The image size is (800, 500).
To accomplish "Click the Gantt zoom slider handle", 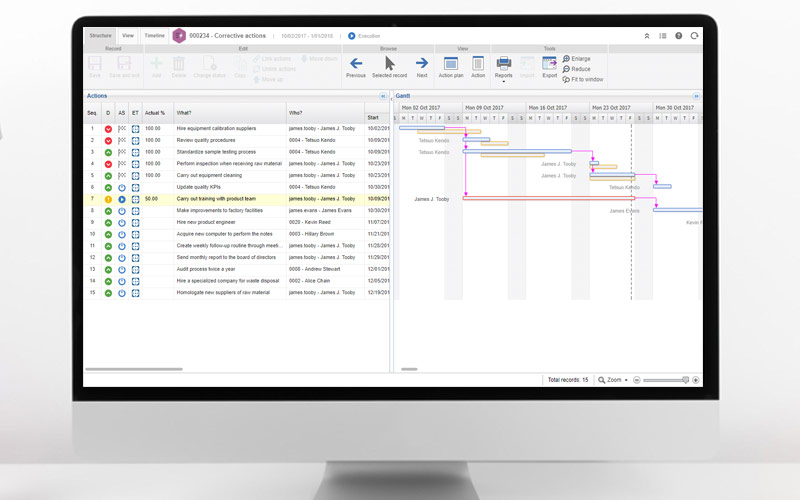I will click(685, 380).
